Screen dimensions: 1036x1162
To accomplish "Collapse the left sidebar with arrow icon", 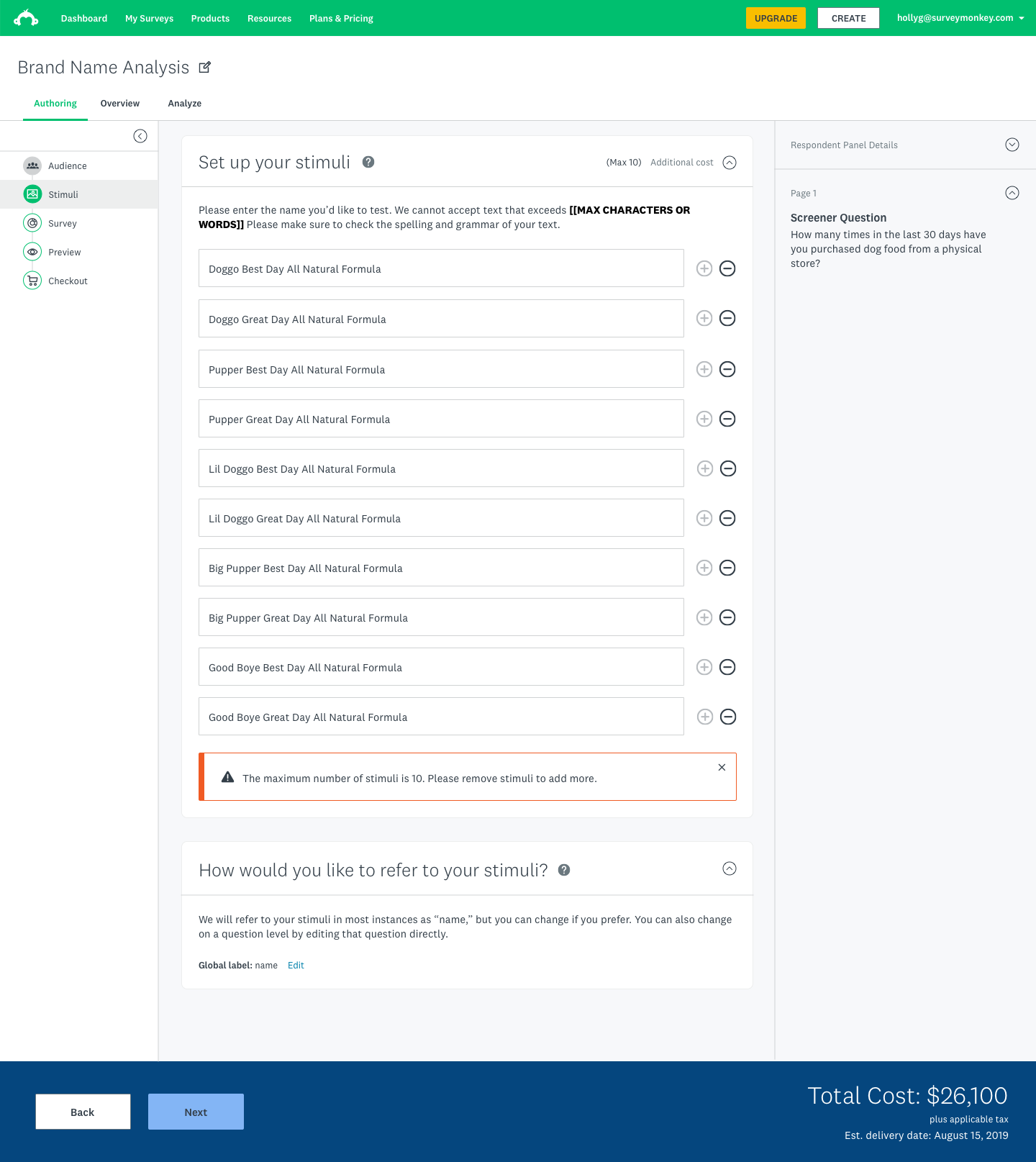I will [x=140, y=136].
